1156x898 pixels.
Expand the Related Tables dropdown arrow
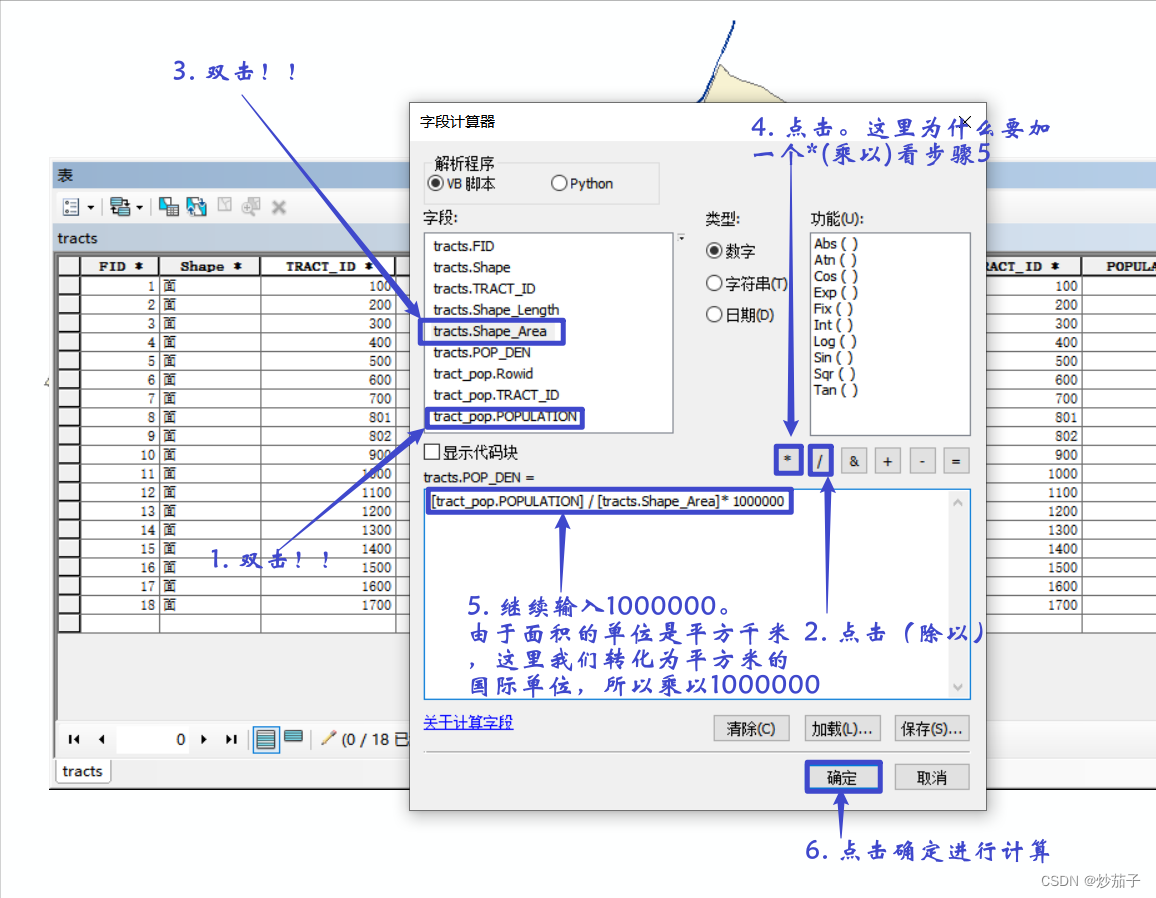(x=139, y=208)
